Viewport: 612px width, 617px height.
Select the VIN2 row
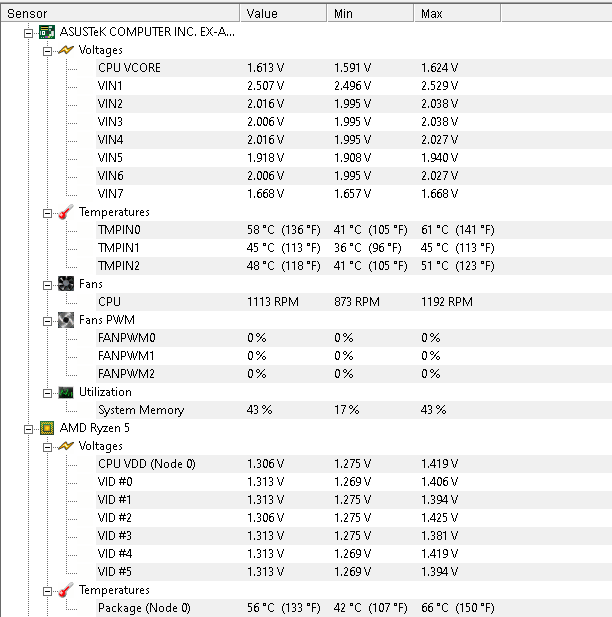tap(353, 104)
